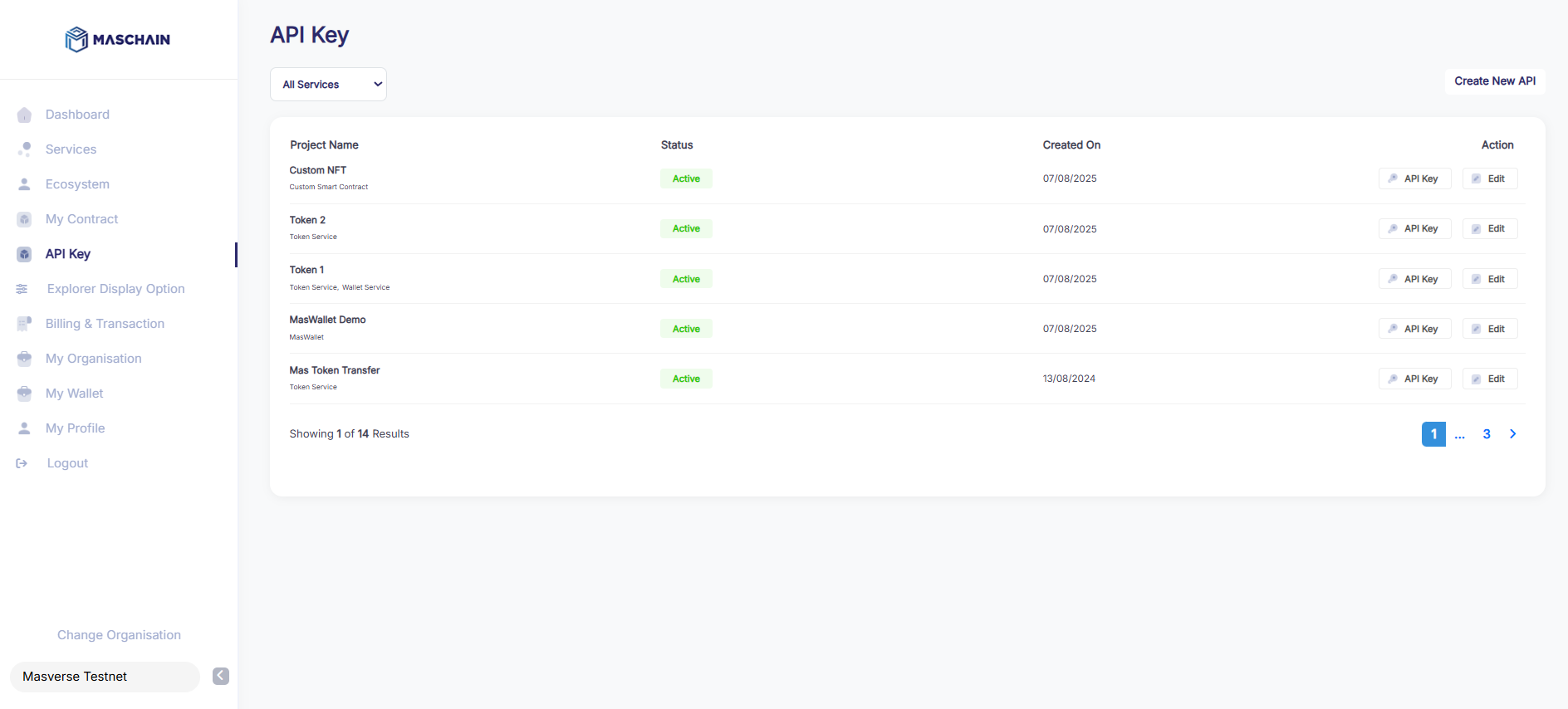The height and width of the screenshot is (709, 1568).
Task: Click the Create New API button
Action: (x=1495, y=81)
